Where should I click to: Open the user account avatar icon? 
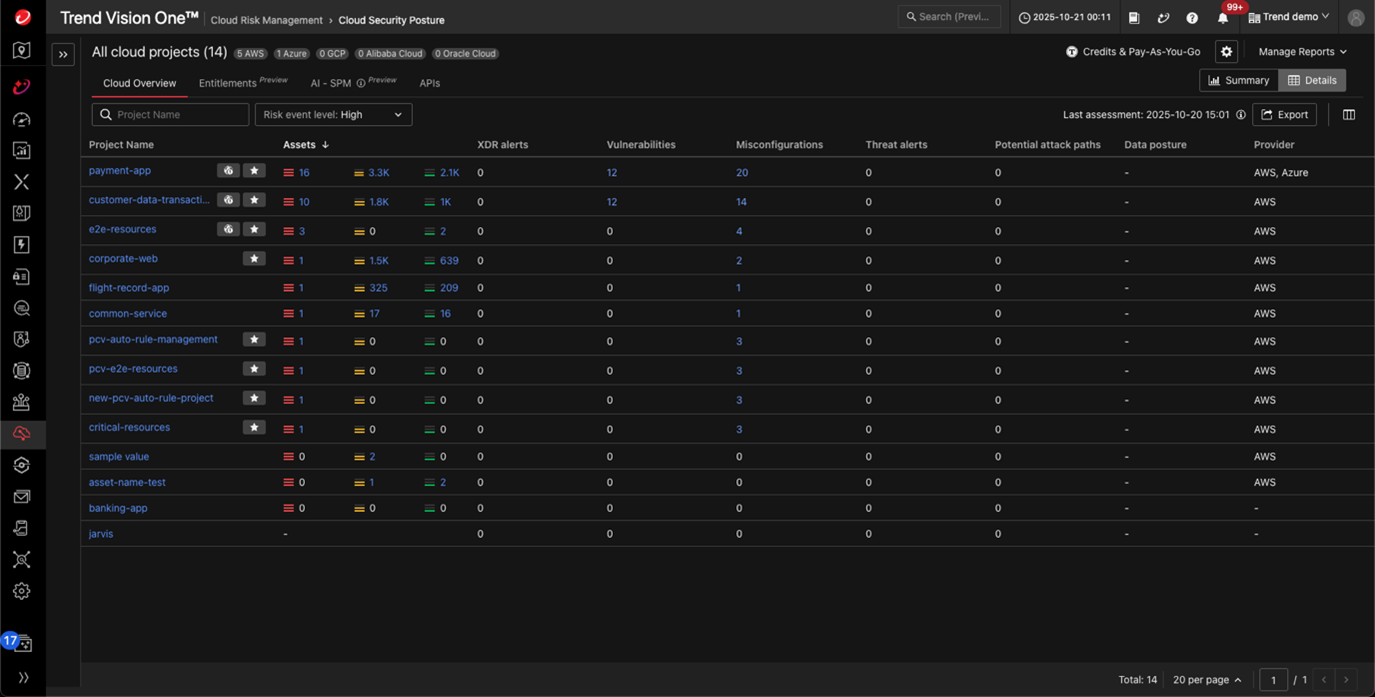click(1355, 18)
